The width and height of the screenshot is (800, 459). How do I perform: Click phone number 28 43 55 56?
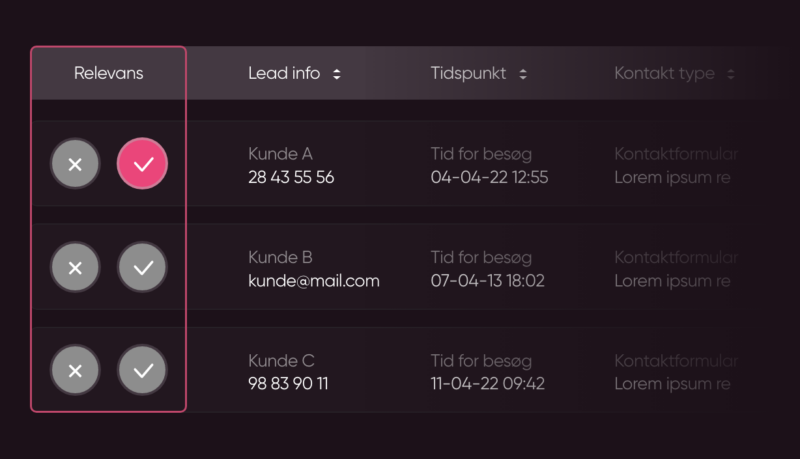coord(291,178)
